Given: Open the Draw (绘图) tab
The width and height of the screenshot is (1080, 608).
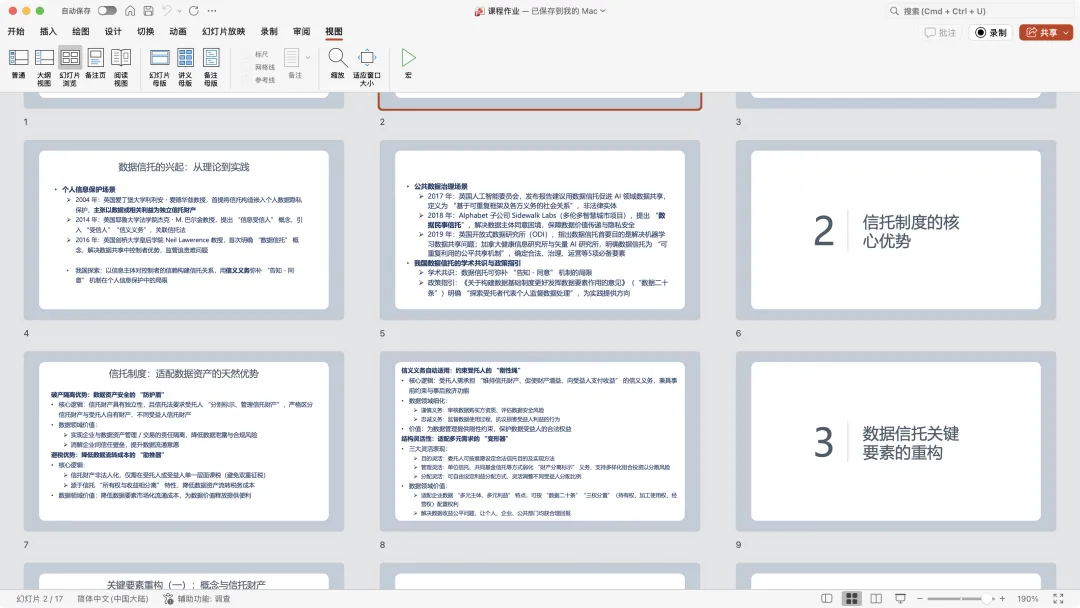Looking at the screenshot, I should (x=81, y=32).
